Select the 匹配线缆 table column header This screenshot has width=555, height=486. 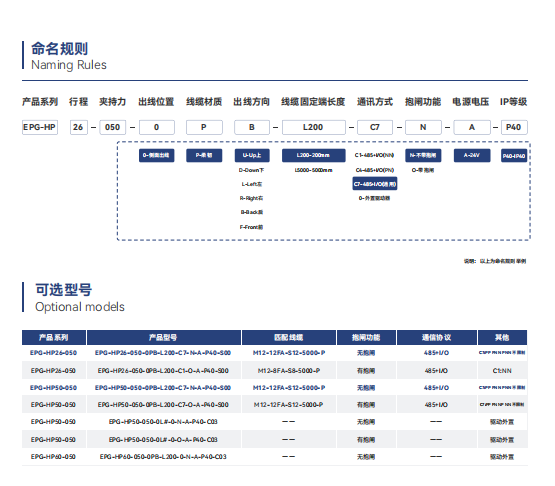(x=289, y=338)
